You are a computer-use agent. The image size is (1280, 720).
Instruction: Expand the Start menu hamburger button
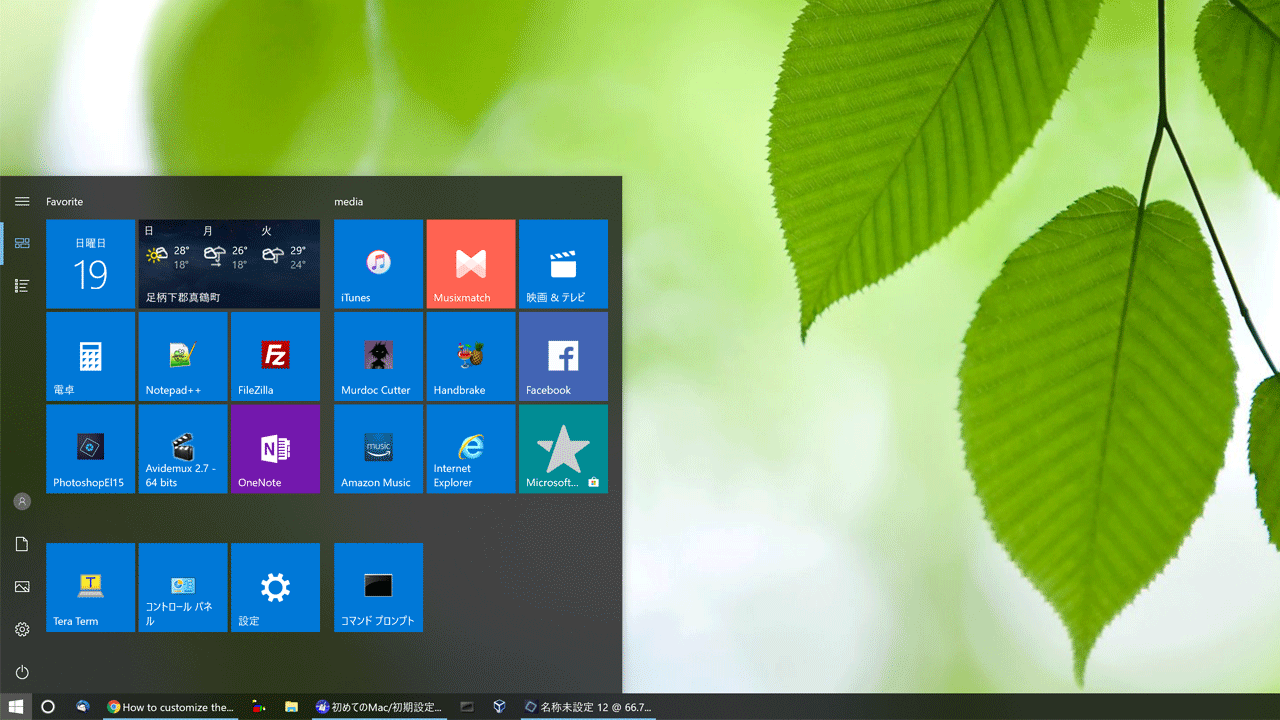(x=22, y=201)
